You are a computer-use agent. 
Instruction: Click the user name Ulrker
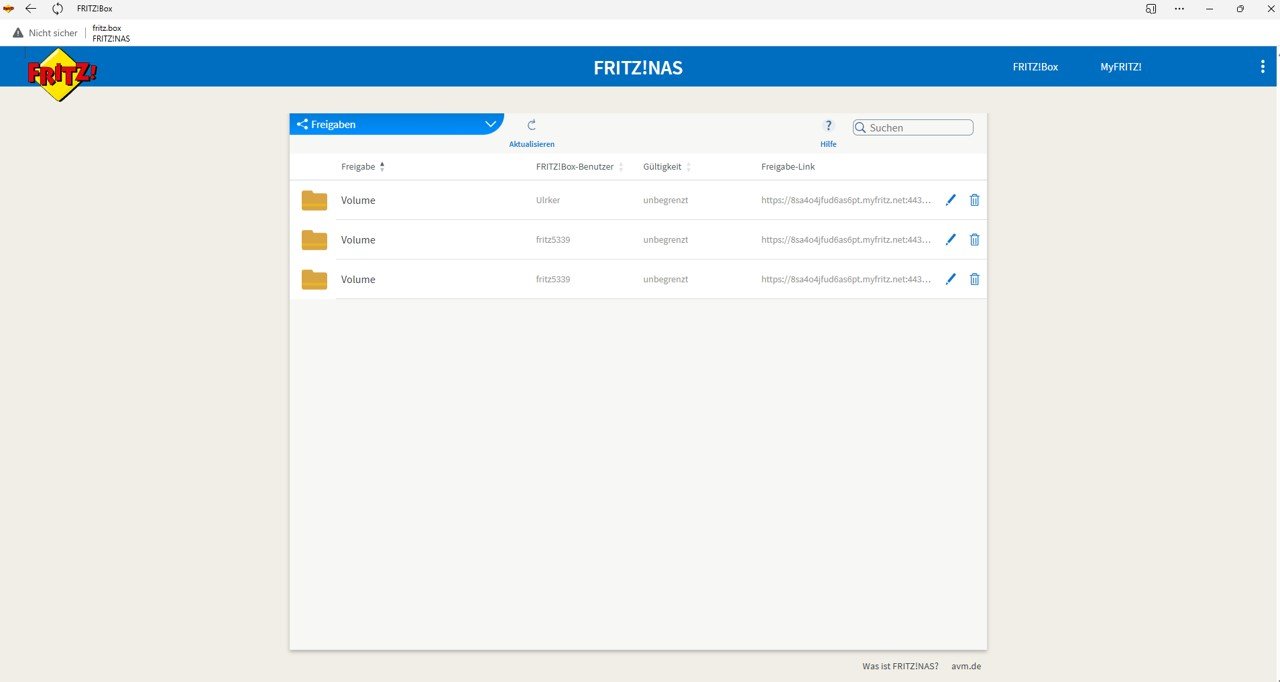click(548, 200)
